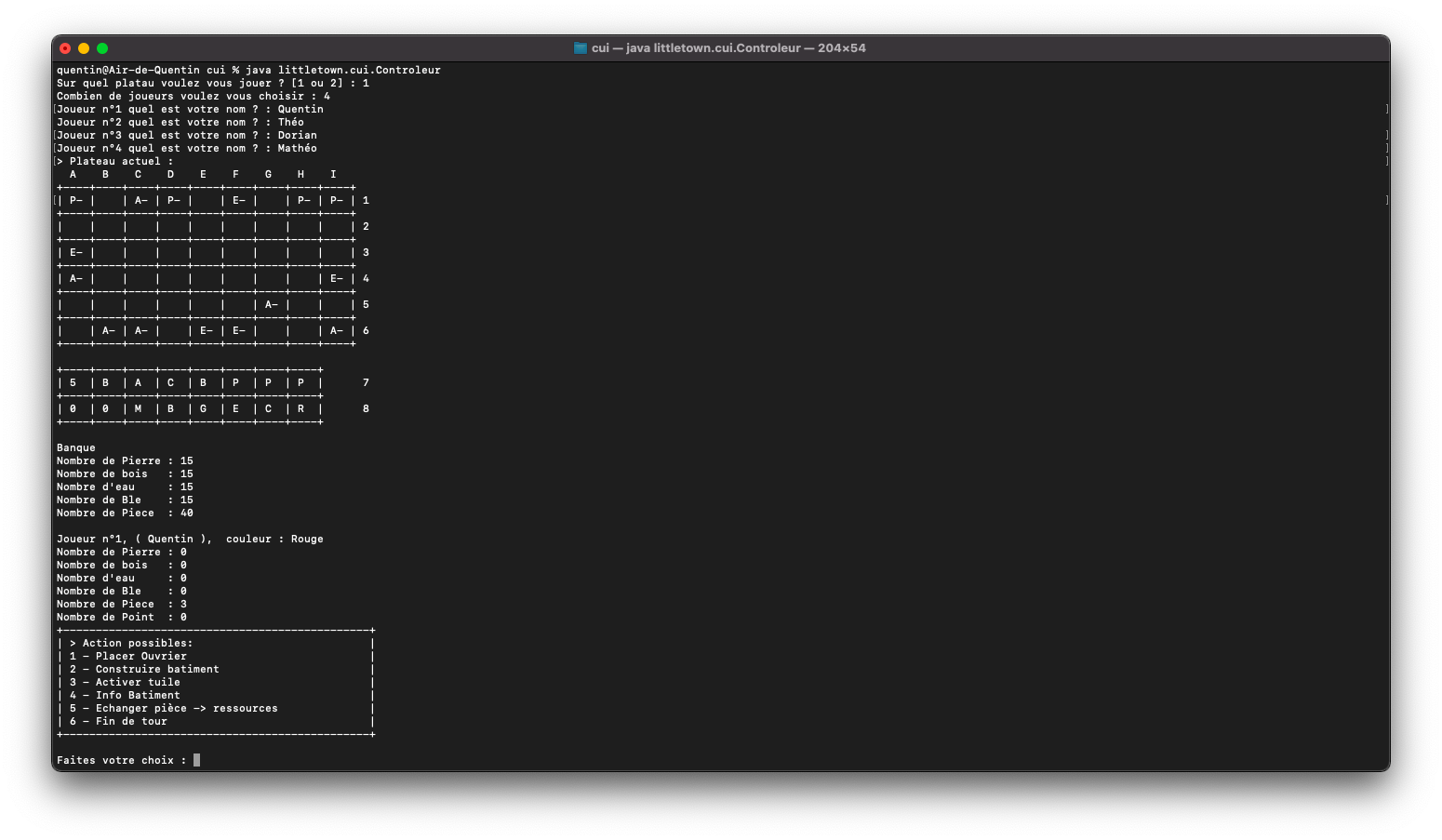Viewport: 1442px width, 840px height.
Task: Click the line 'Nombre de Point : 0'
Action: 122,617
